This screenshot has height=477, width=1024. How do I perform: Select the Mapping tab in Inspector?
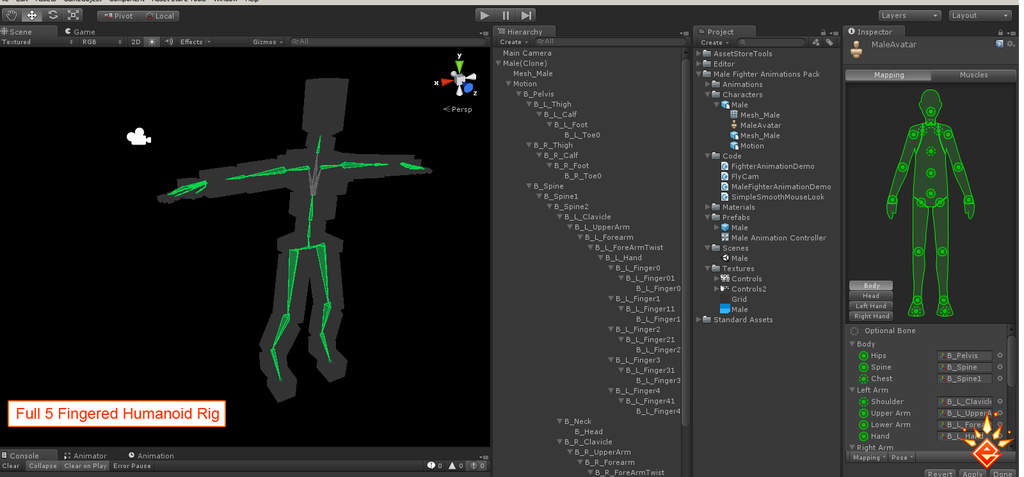tap(889, 75)
